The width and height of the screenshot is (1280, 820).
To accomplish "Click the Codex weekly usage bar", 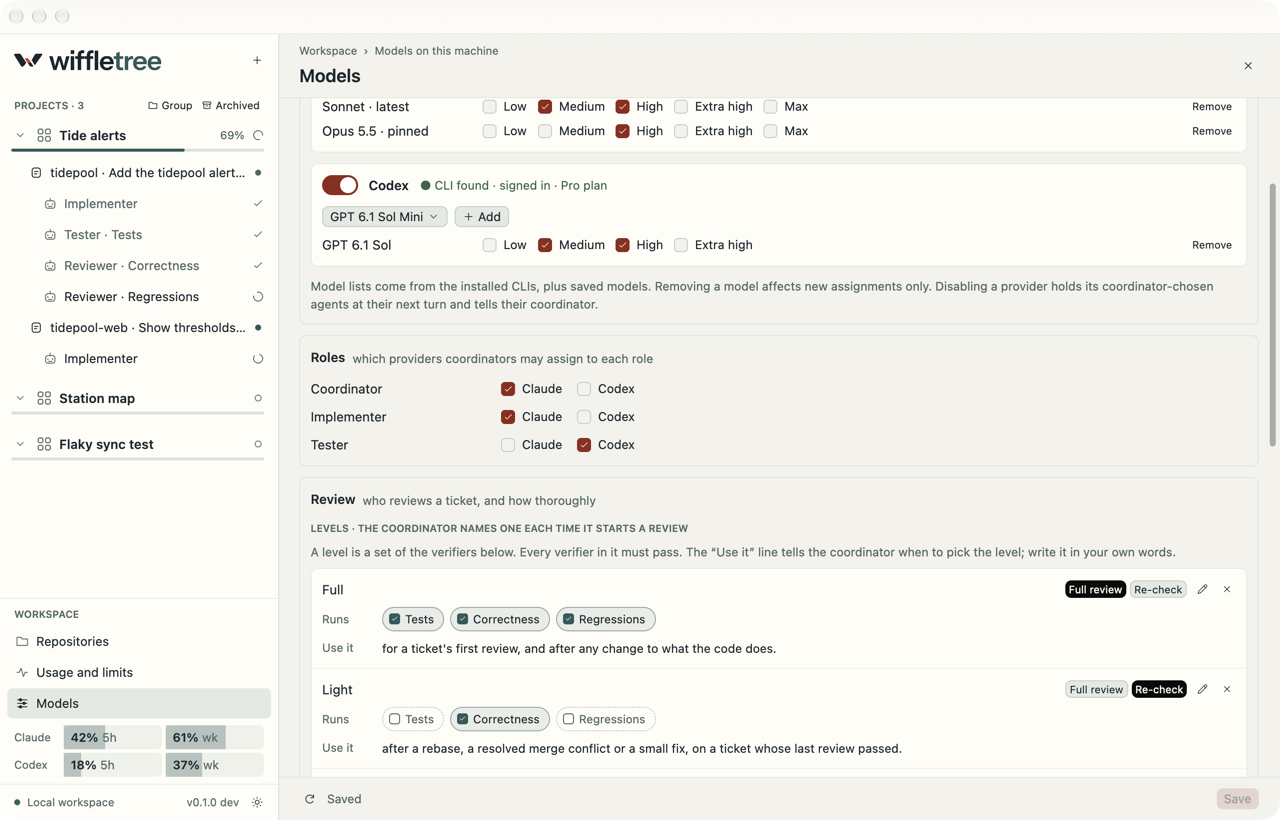I will click(214, 765).
